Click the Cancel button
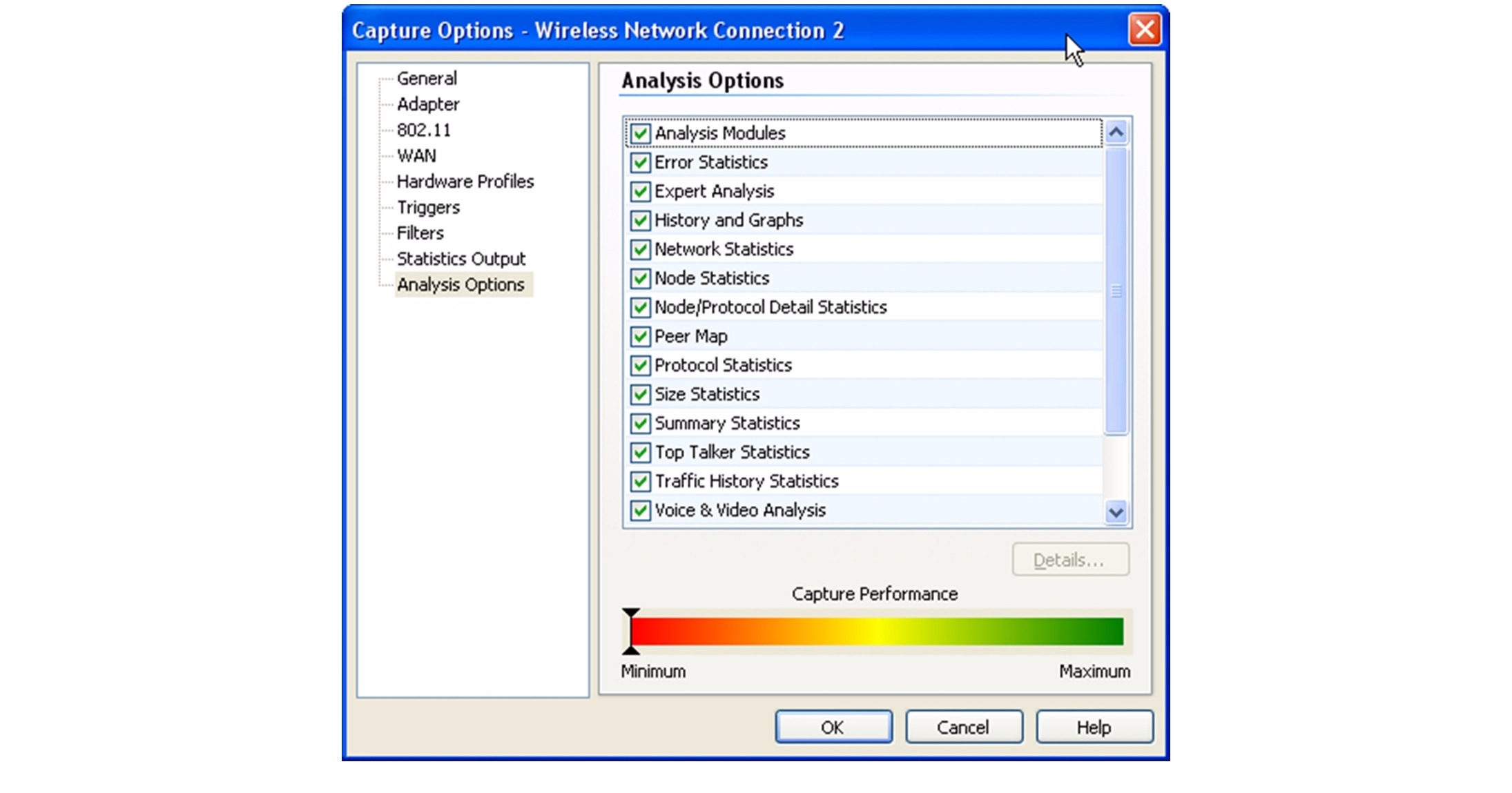This screenshot has height=793, width=1512. [x=963, y=727]
